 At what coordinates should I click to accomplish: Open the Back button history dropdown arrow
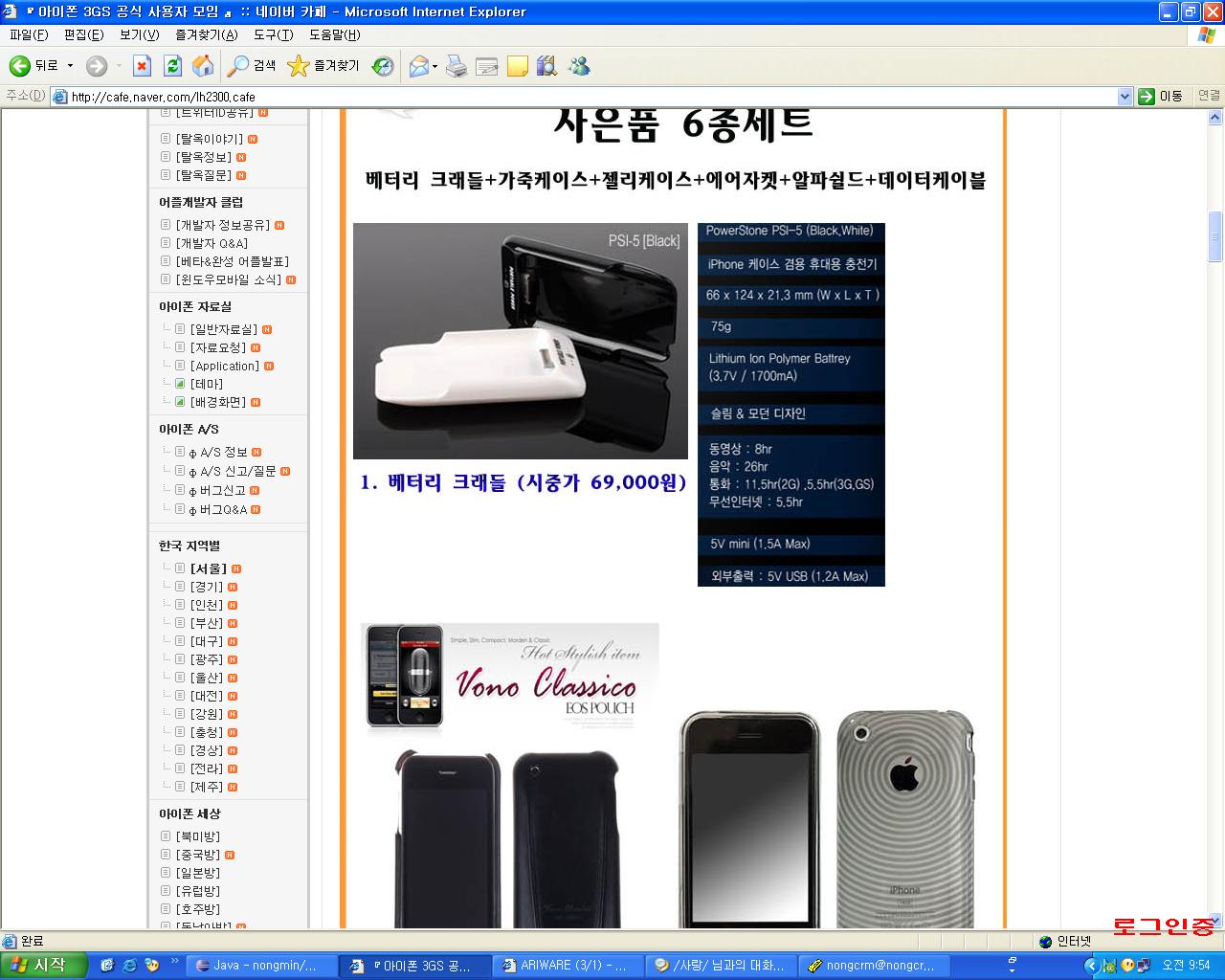70,66
